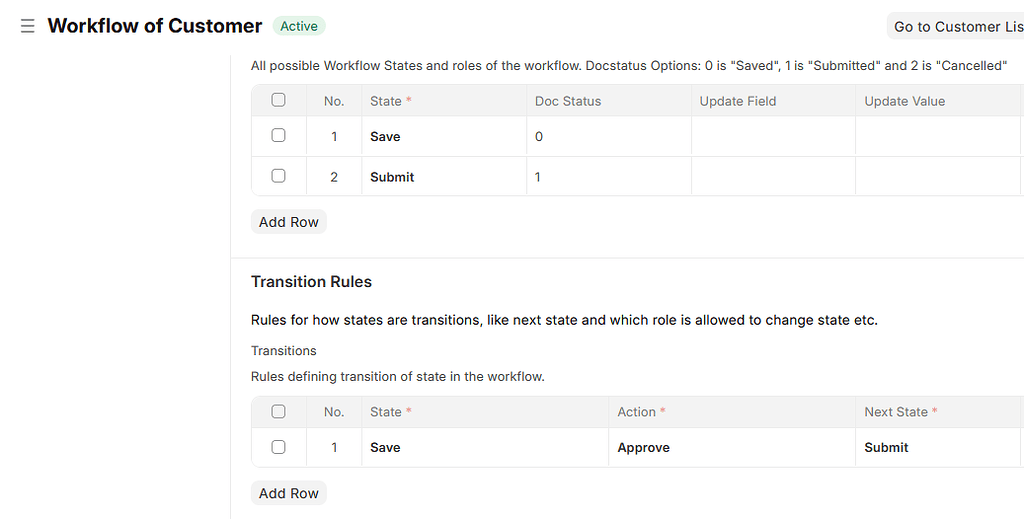Click the Transition Rules section heading
The width and height of the screenshot is (1024, 519).
point(312,281)
